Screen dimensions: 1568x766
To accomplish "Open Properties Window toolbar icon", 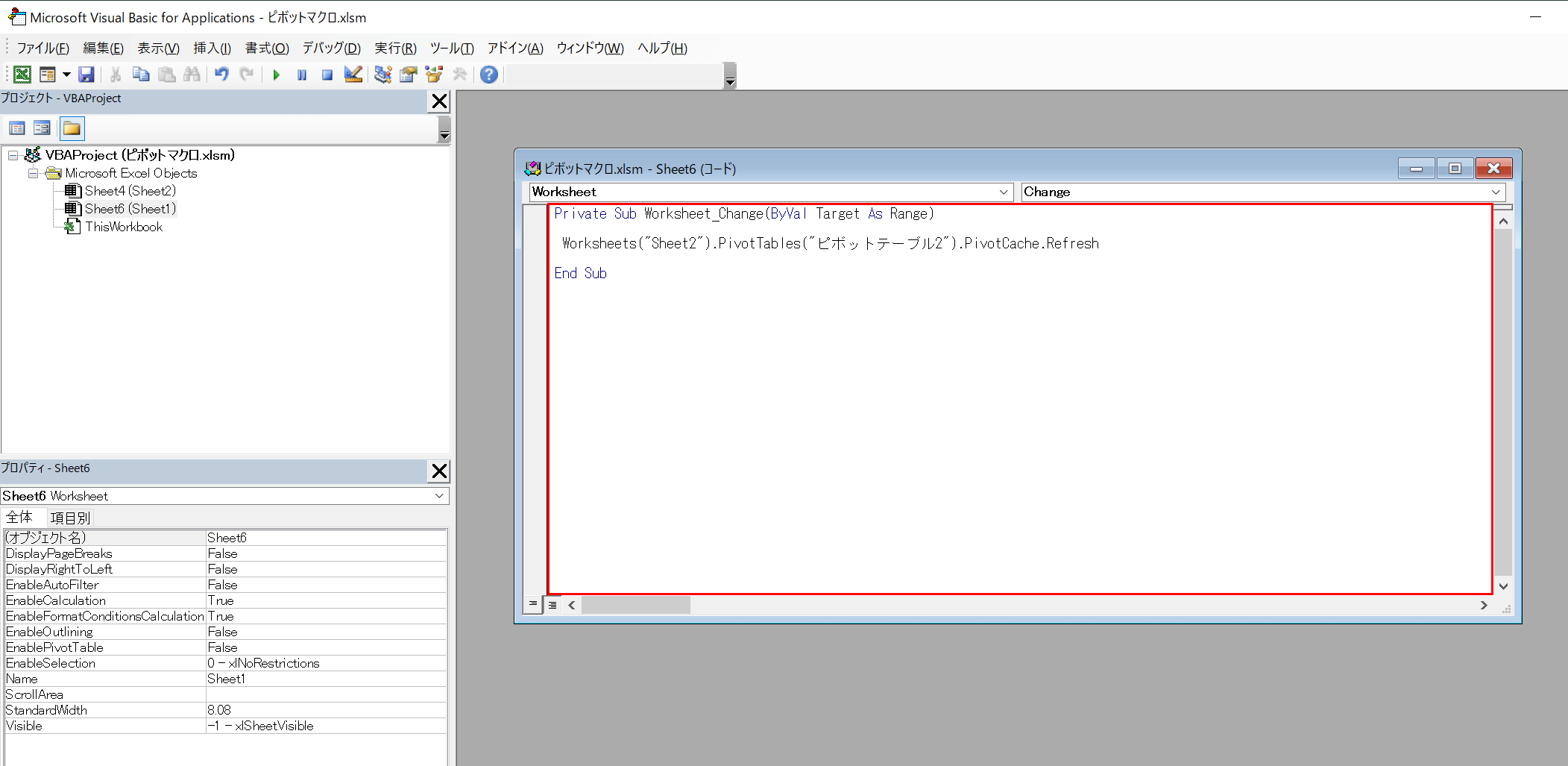I will point(409,75).
